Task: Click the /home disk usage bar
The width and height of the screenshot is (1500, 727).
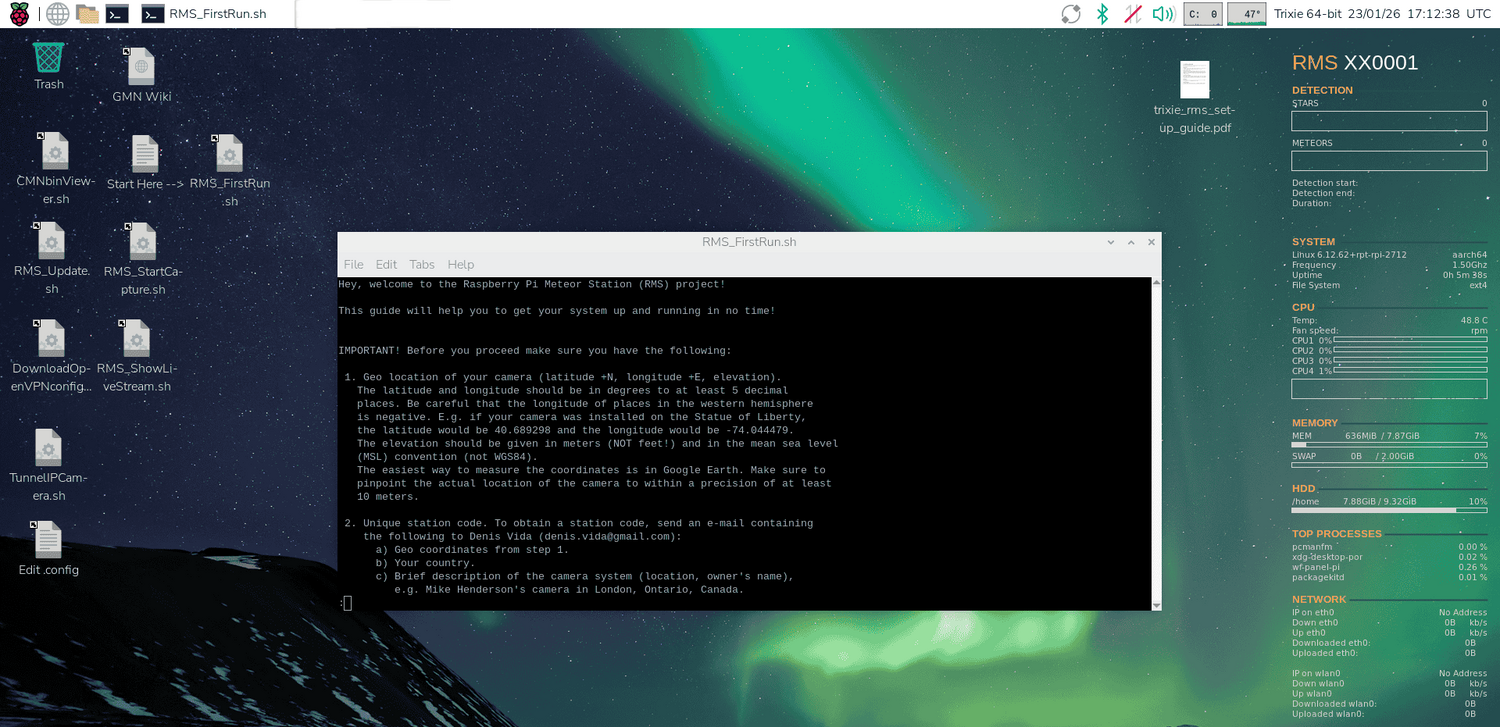Action: [1389, 511]
